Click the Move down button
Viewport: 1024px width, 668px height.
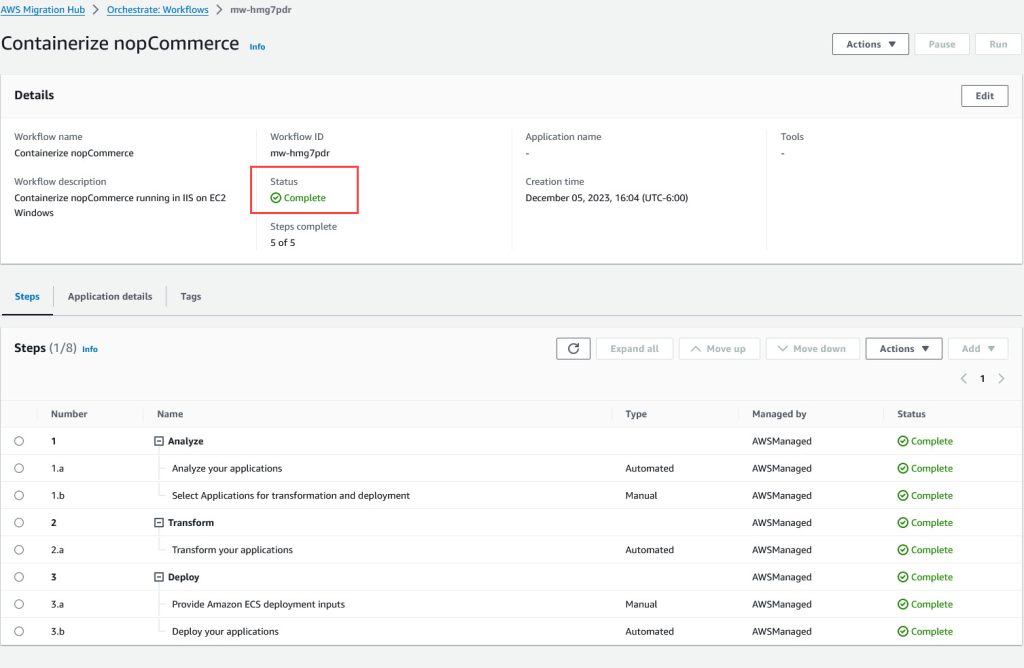click(x=812, y=349)
